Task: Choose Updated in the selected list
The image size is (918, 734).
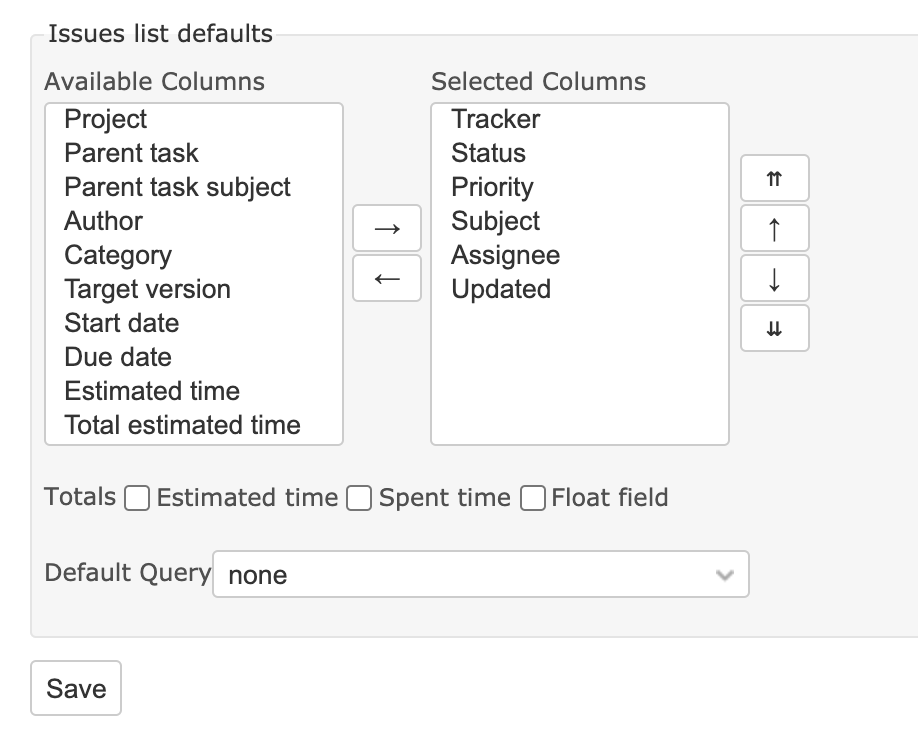Action: pyautogui.click(x=501, y=290)
